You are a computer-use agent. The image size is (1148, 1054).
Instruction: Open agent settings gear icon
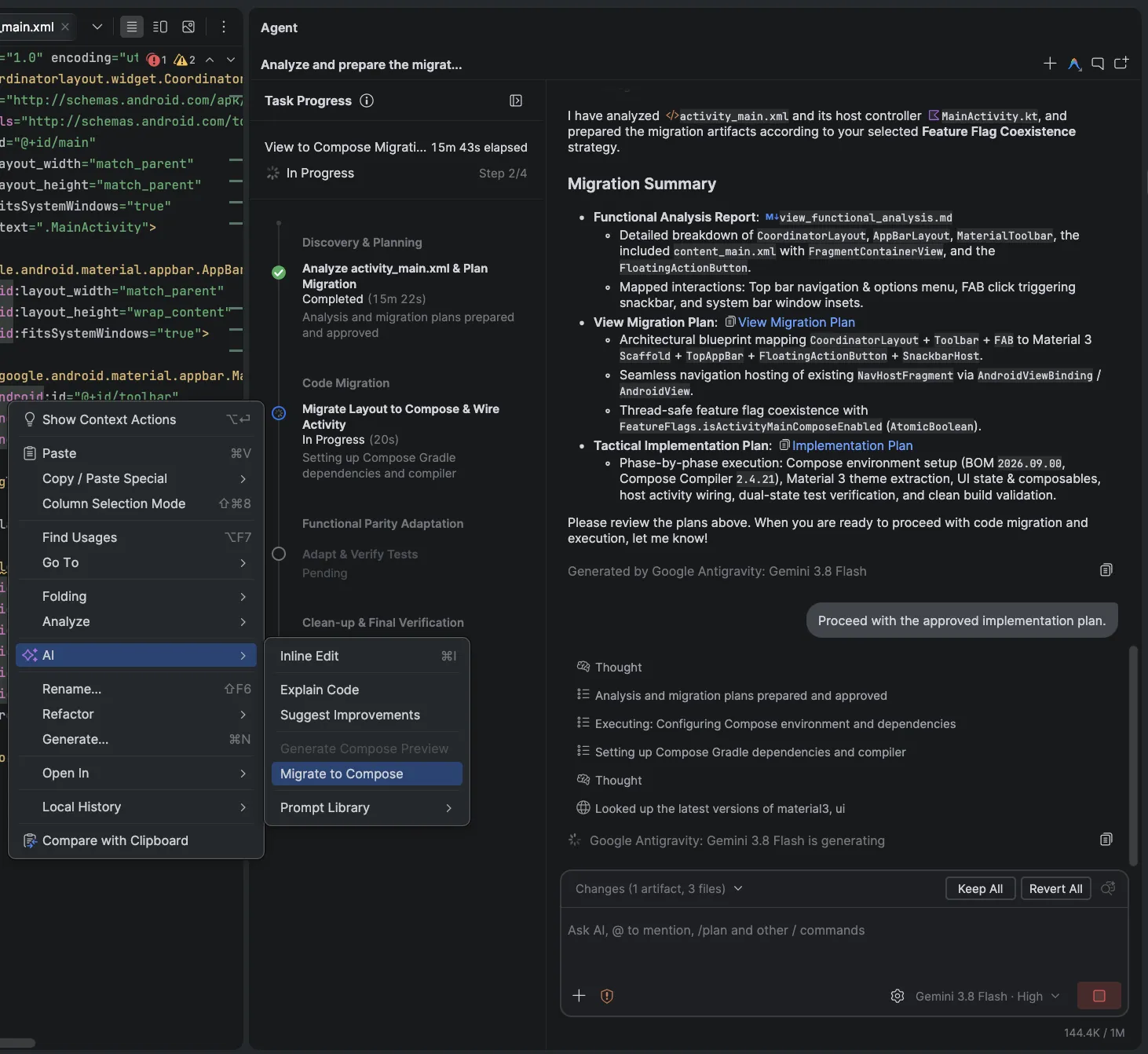[x=898, y=996]
